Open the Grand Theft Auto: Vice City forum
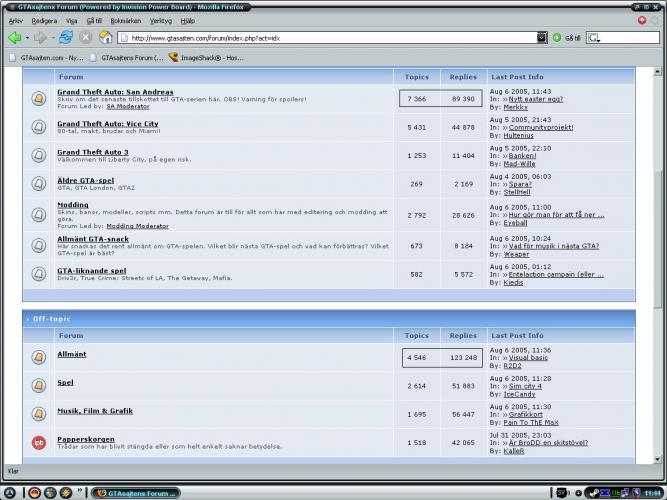667x500 pixels. click(x=107, y=124)
